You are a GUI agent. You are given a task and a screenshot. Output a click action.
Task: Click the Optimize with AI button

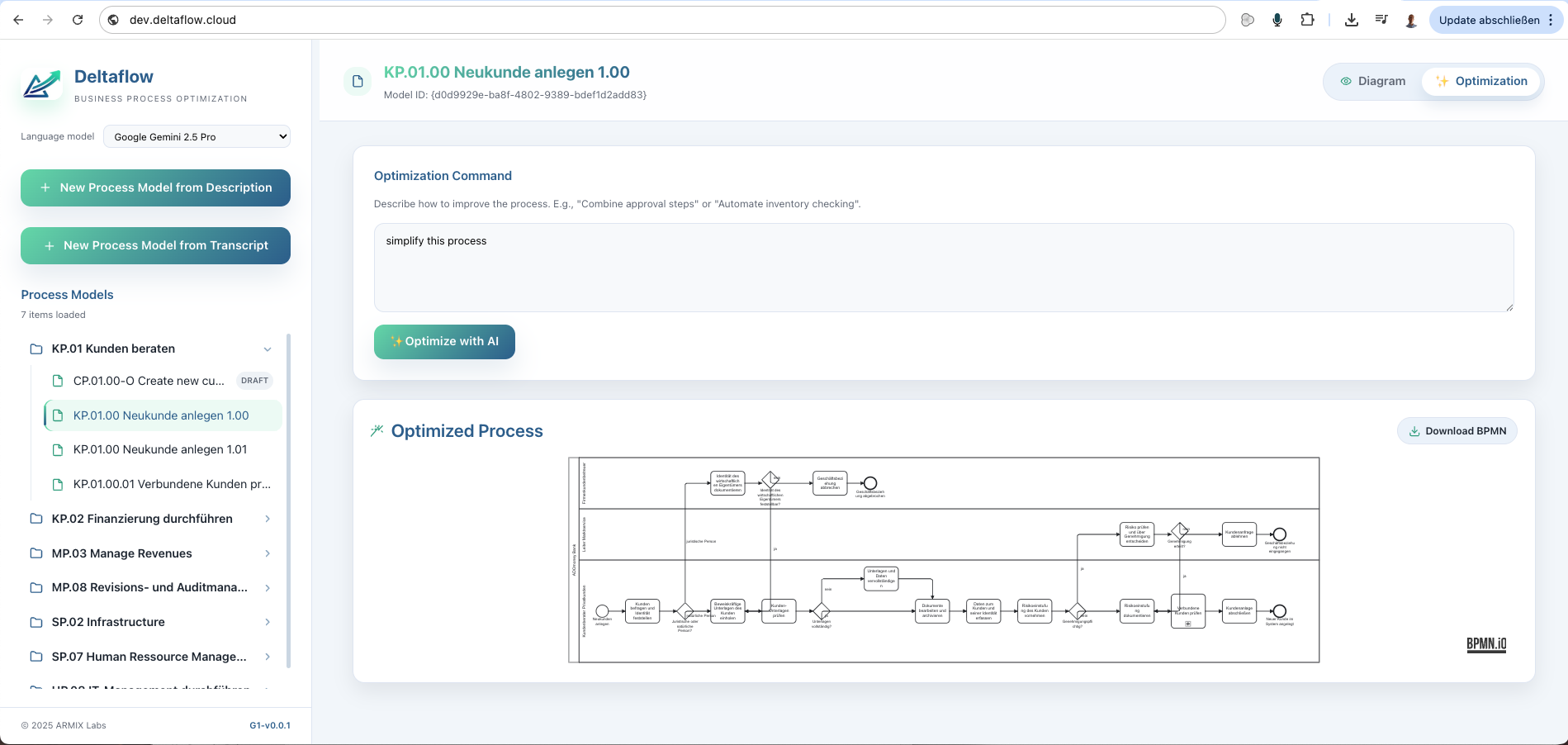(x=443, y=341)
